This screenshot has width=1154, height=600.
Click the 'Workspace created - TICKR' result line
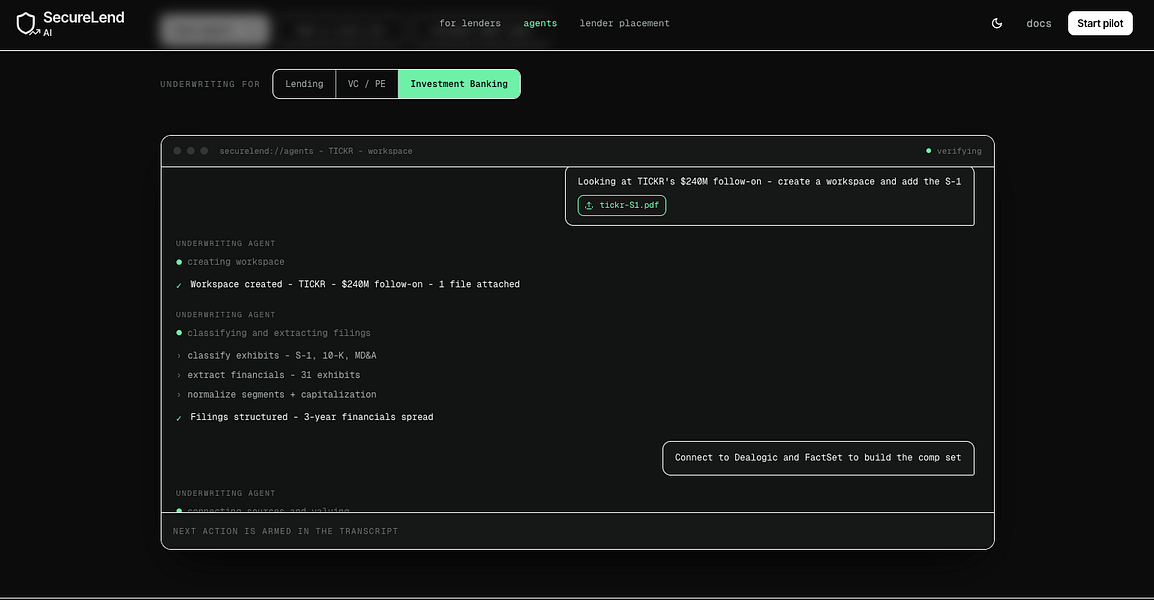[x=355, y=284]
